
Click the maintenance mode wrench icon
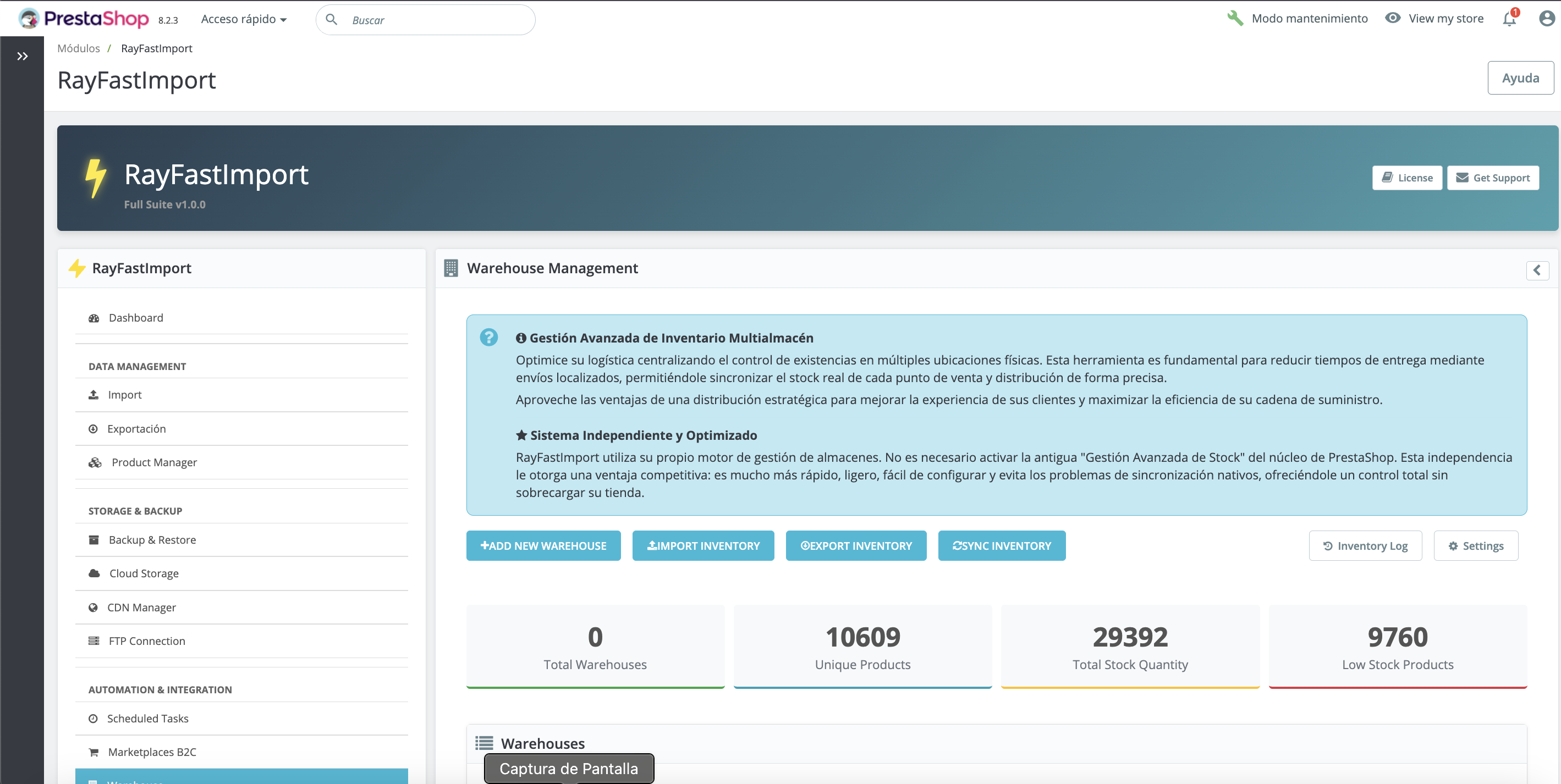click(x=1234, y=18)
